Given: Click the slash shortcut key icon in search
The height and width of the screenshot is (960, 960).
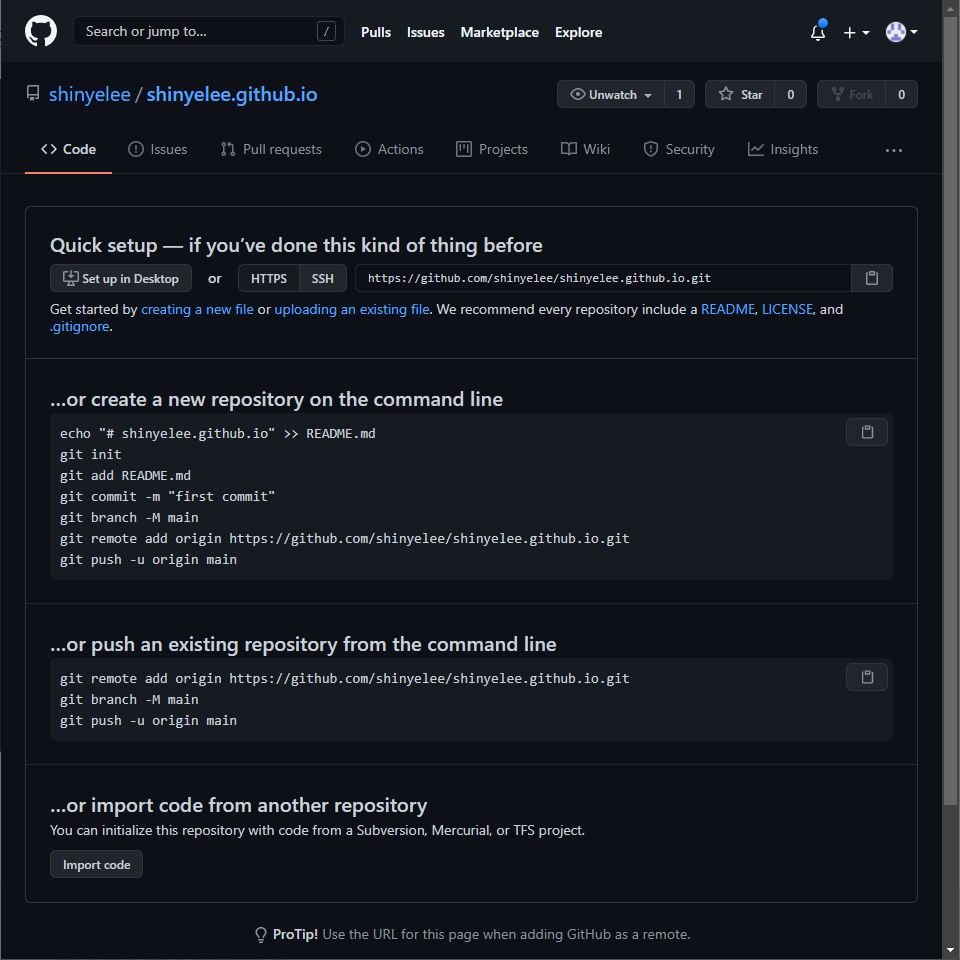Looking at the screenshot, I should [x=326, y=31].
